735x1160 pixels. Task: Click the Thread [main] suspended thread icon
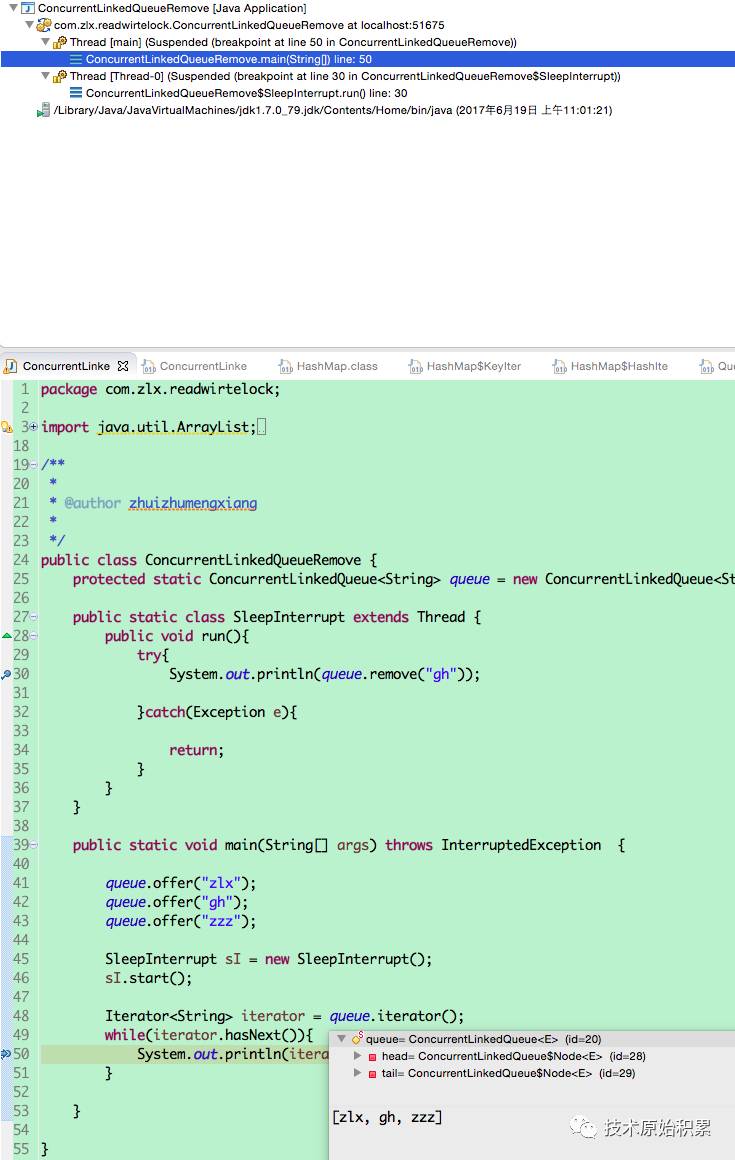[x=60, y=42]
